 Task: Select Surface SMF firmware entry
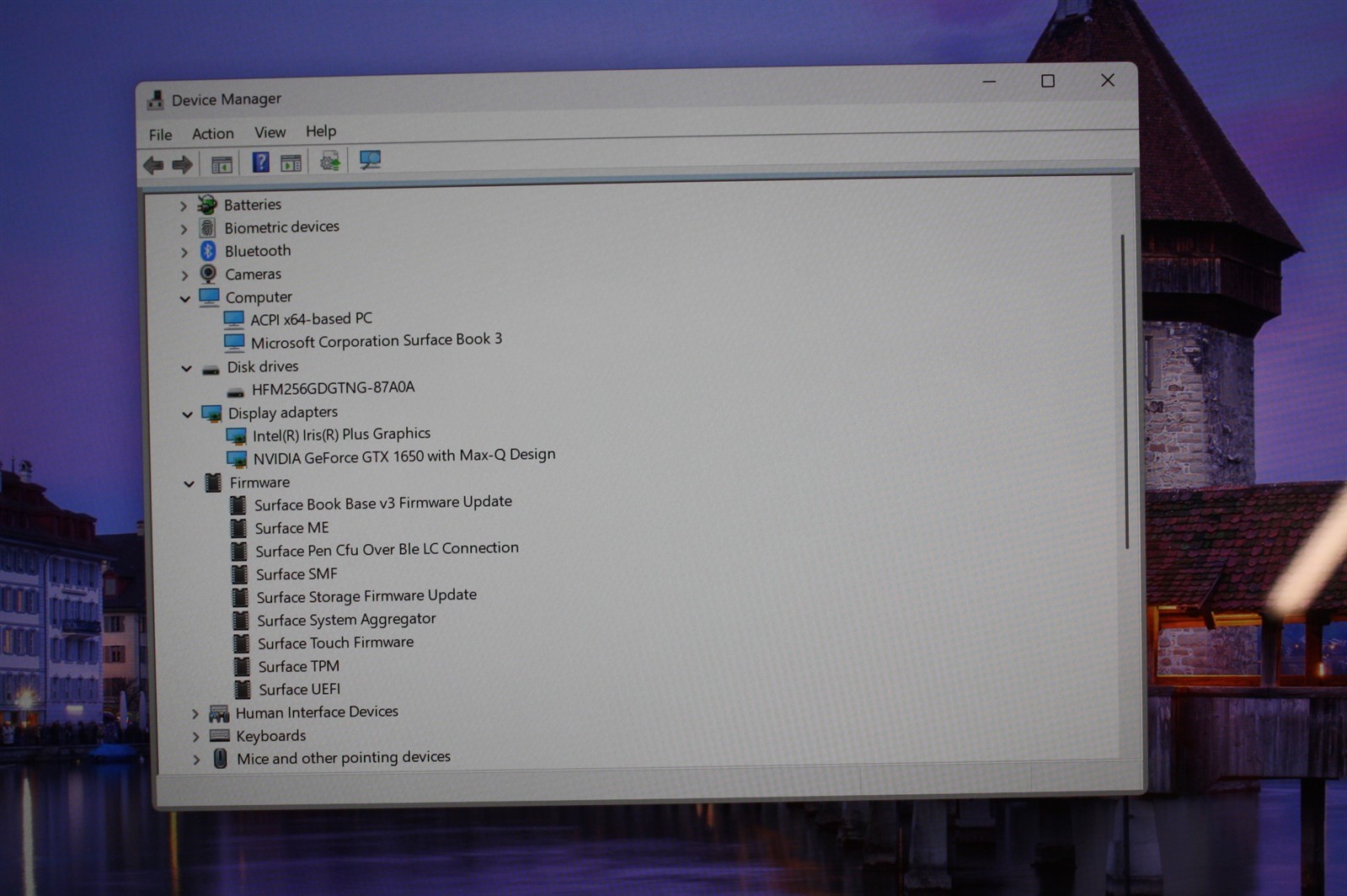[297, 574]
